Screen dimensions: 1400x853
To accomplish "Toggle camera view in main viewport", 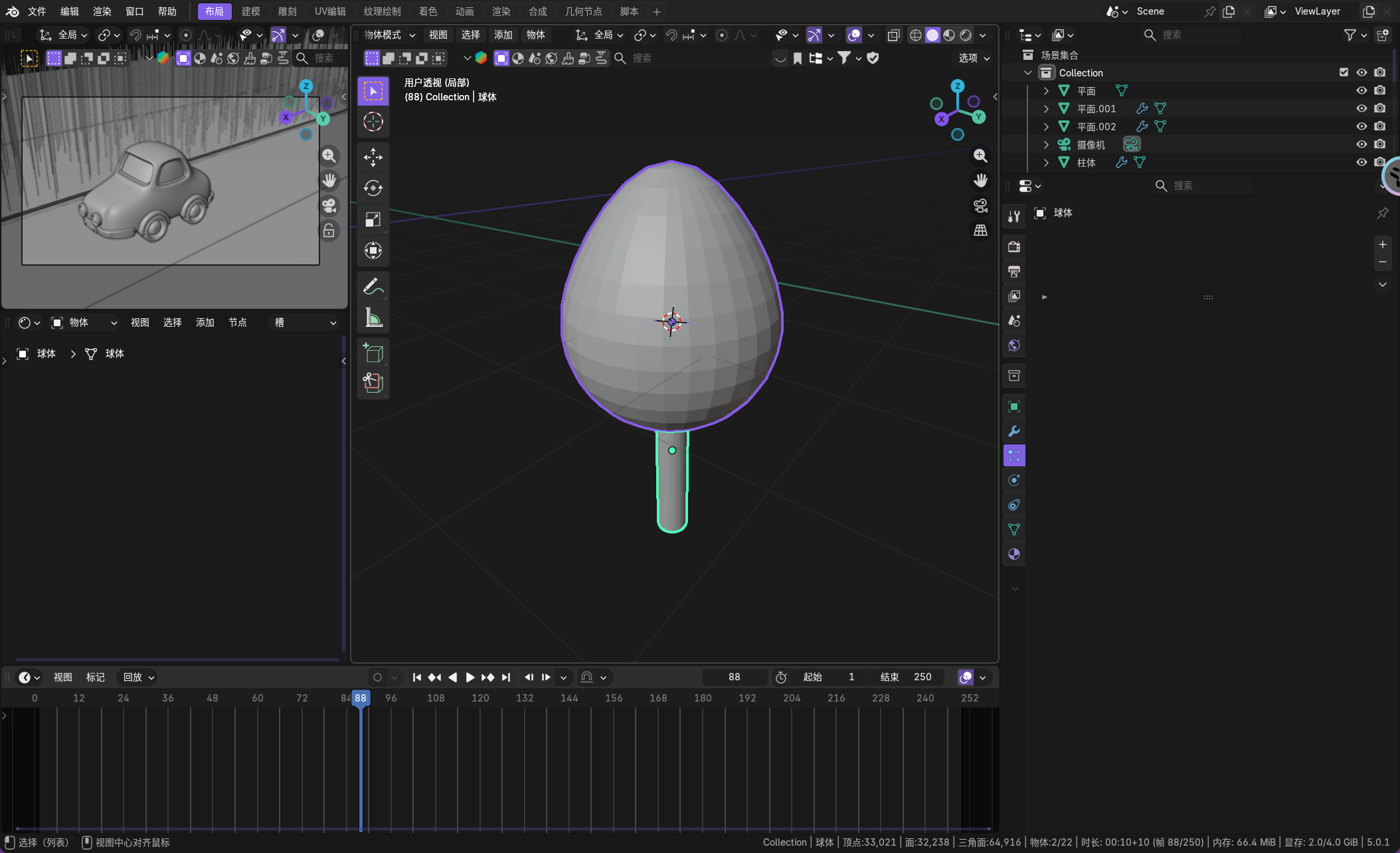I will point(980,205).
